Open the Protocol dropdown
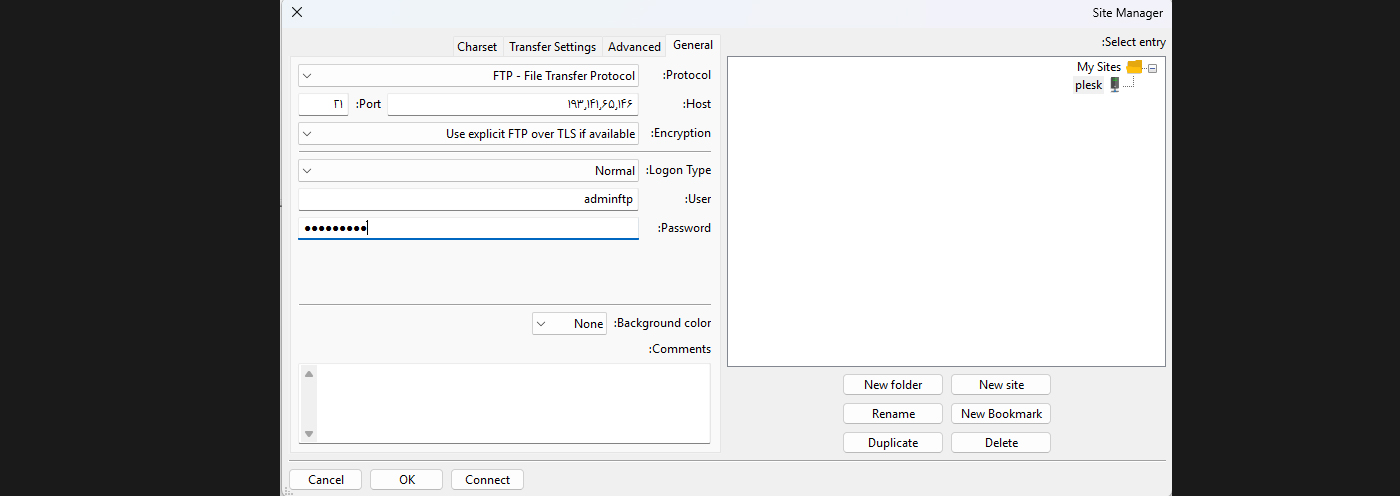This screenshot has width=1400, height=496. pyautogui.click(x=468, y=76)
